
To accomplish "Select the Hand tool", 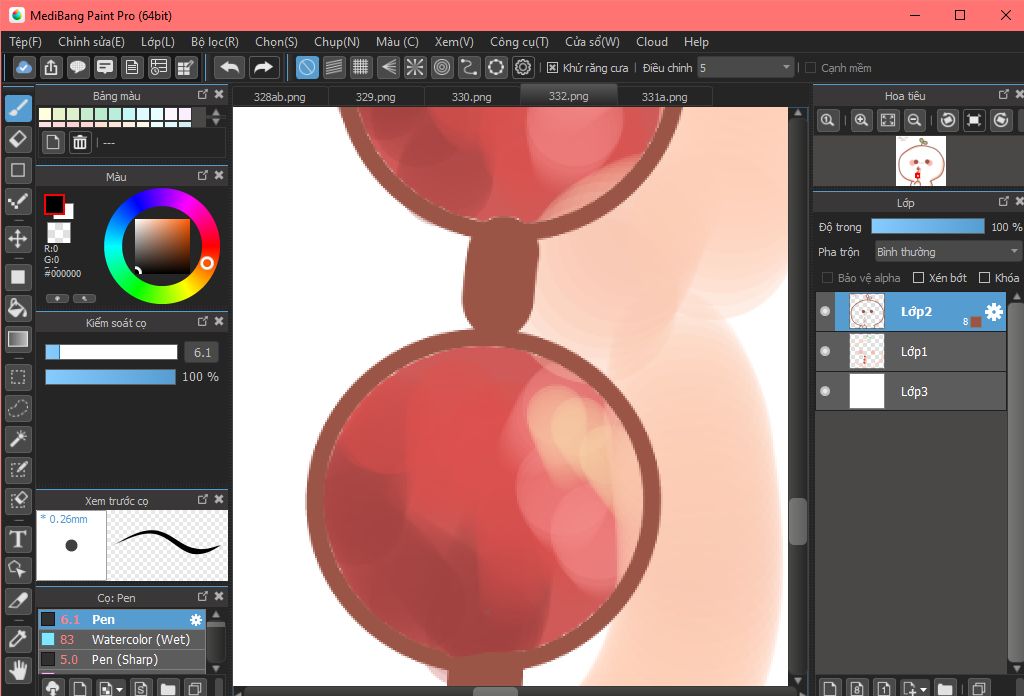I will tap(18, 669).
